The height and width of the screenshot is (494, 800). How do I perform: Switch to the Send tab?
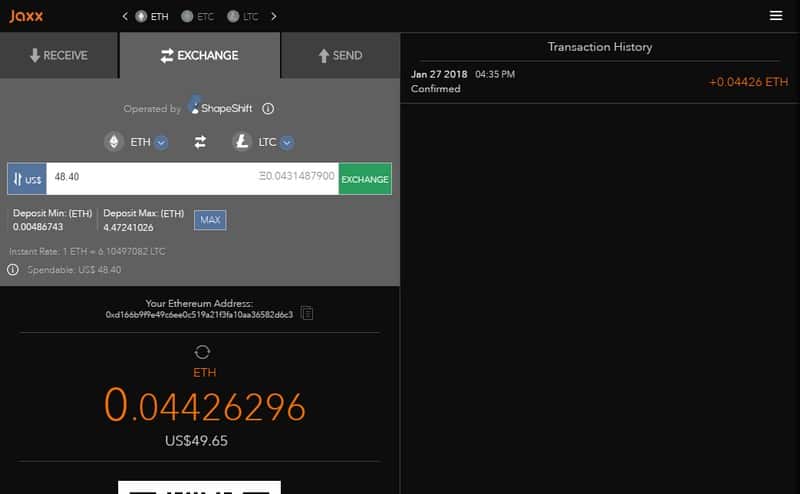click(340, 55)
